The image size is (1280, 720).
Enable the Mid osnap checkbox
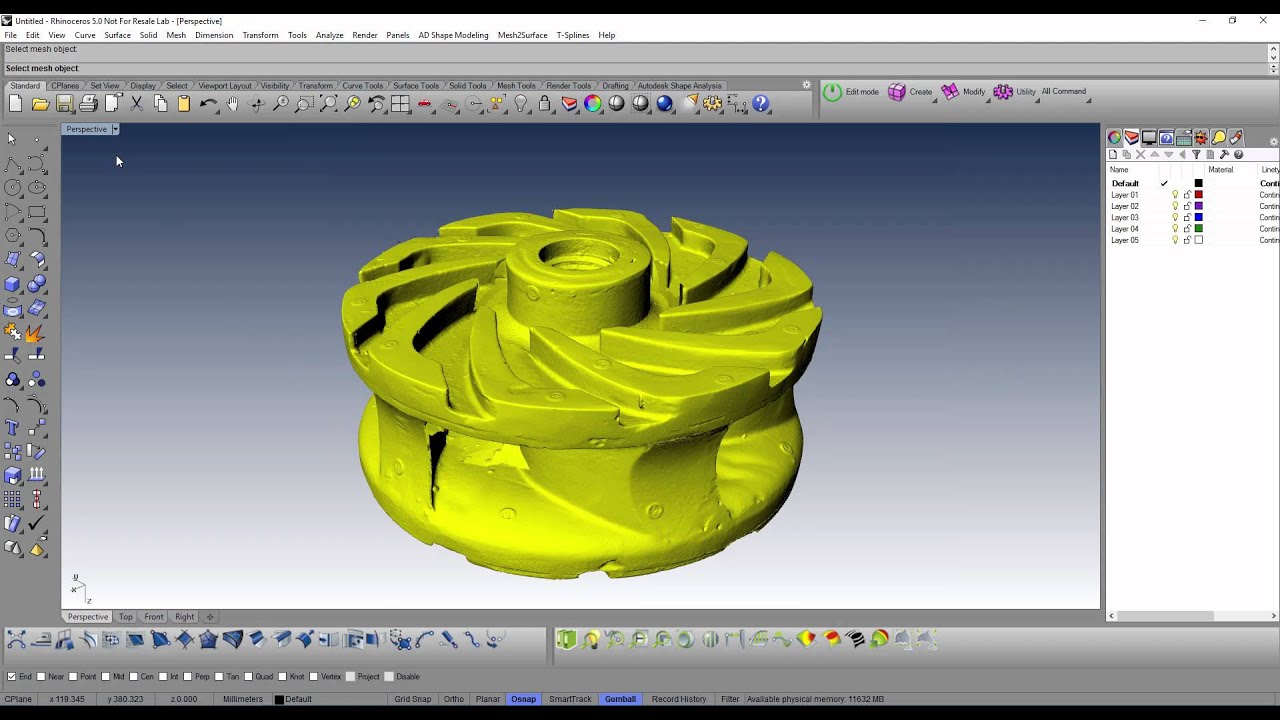pyautogui.click(x=106, y=677)
